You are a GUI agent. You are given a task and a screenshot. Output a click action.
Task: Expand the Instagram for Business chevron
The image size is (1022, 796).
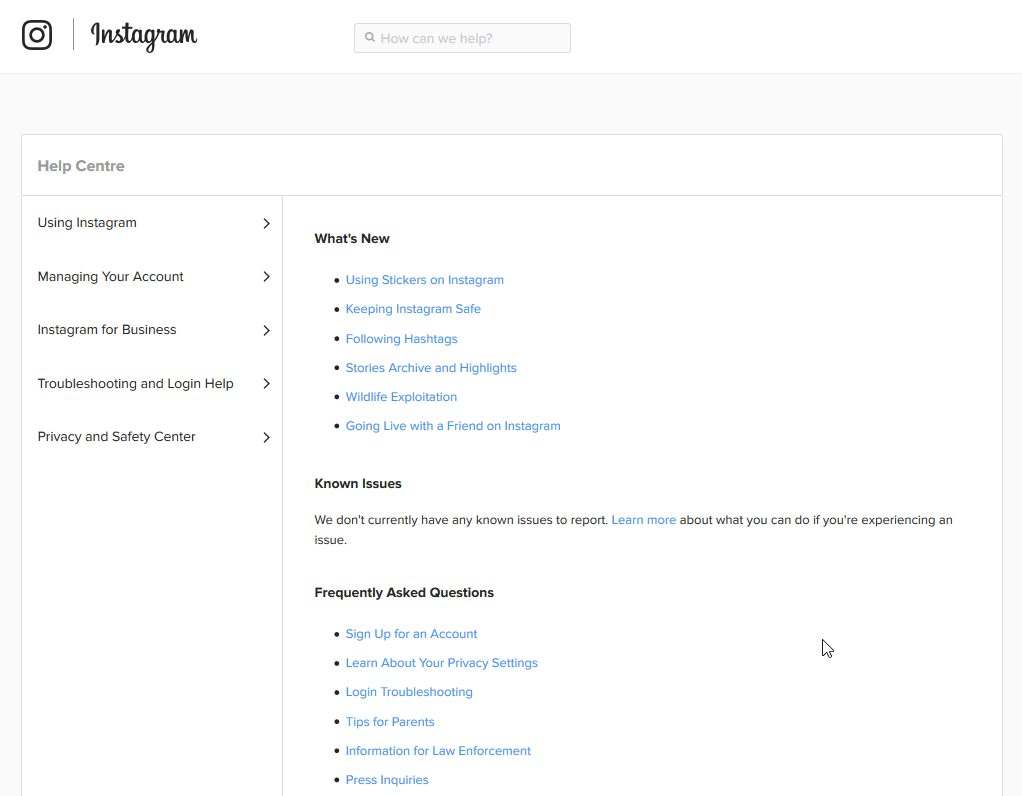coord(266,330)
